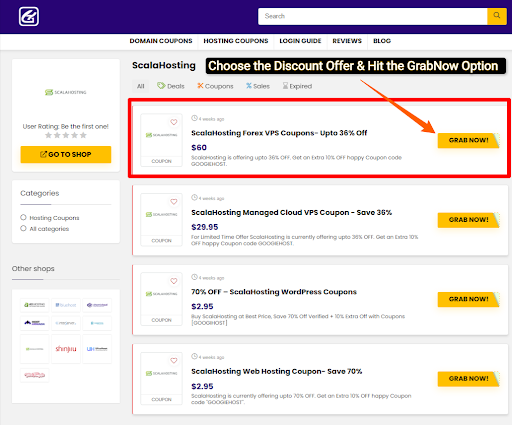Filter offers by Coupons
Screen dimensions: 512x425
click(215, 86)
